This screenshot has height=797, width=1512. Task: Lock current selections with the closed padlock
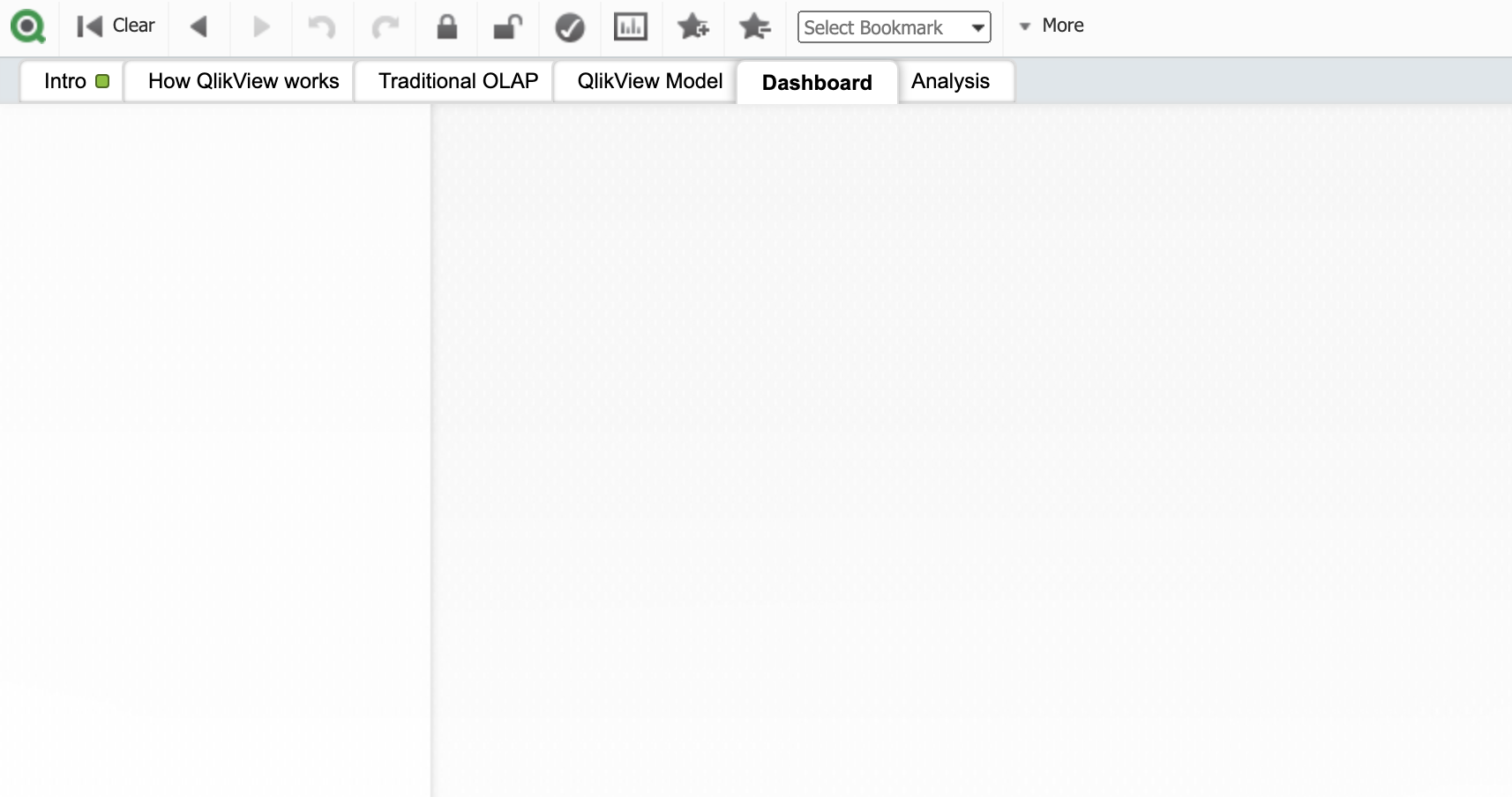pyautogui.click(x=447, y=26)
